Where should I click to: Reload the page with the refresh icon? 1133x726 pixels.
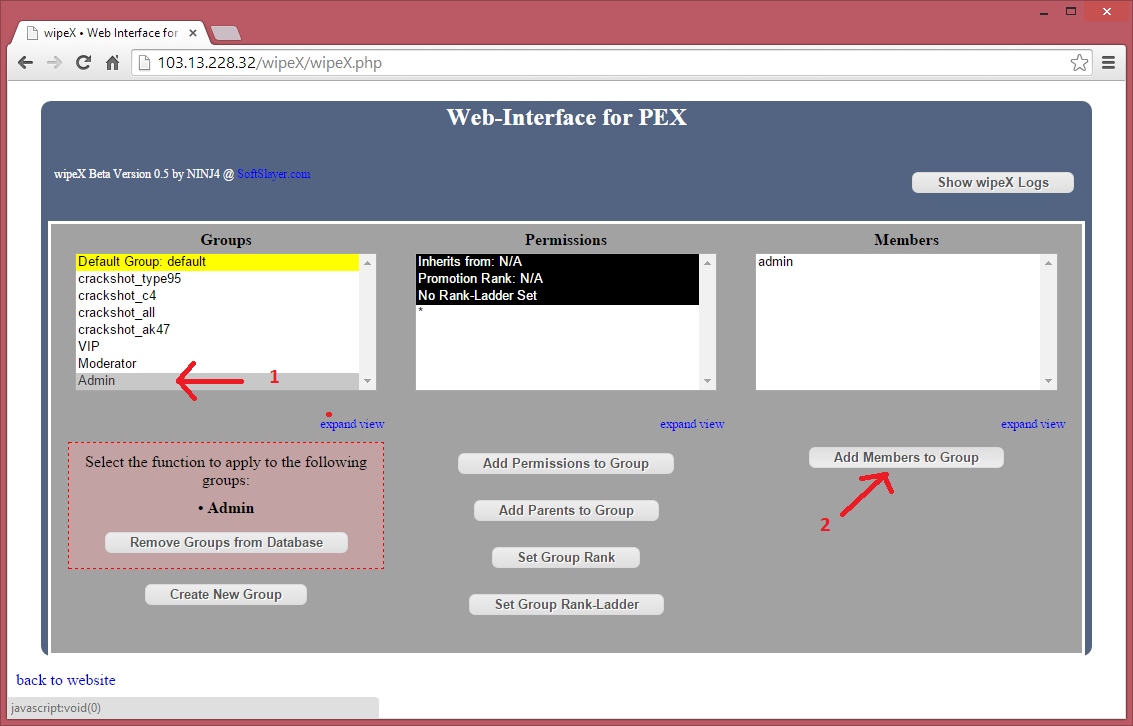(83, 63)
